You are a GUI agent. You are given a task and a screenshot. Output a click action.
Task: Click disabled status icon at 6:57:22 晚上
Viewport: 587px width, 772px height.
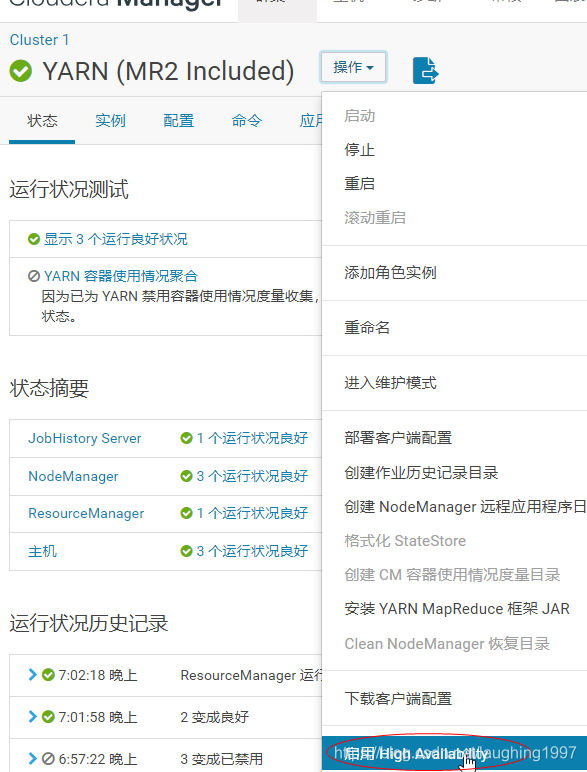pyautogui.click(x=48, y=759)
